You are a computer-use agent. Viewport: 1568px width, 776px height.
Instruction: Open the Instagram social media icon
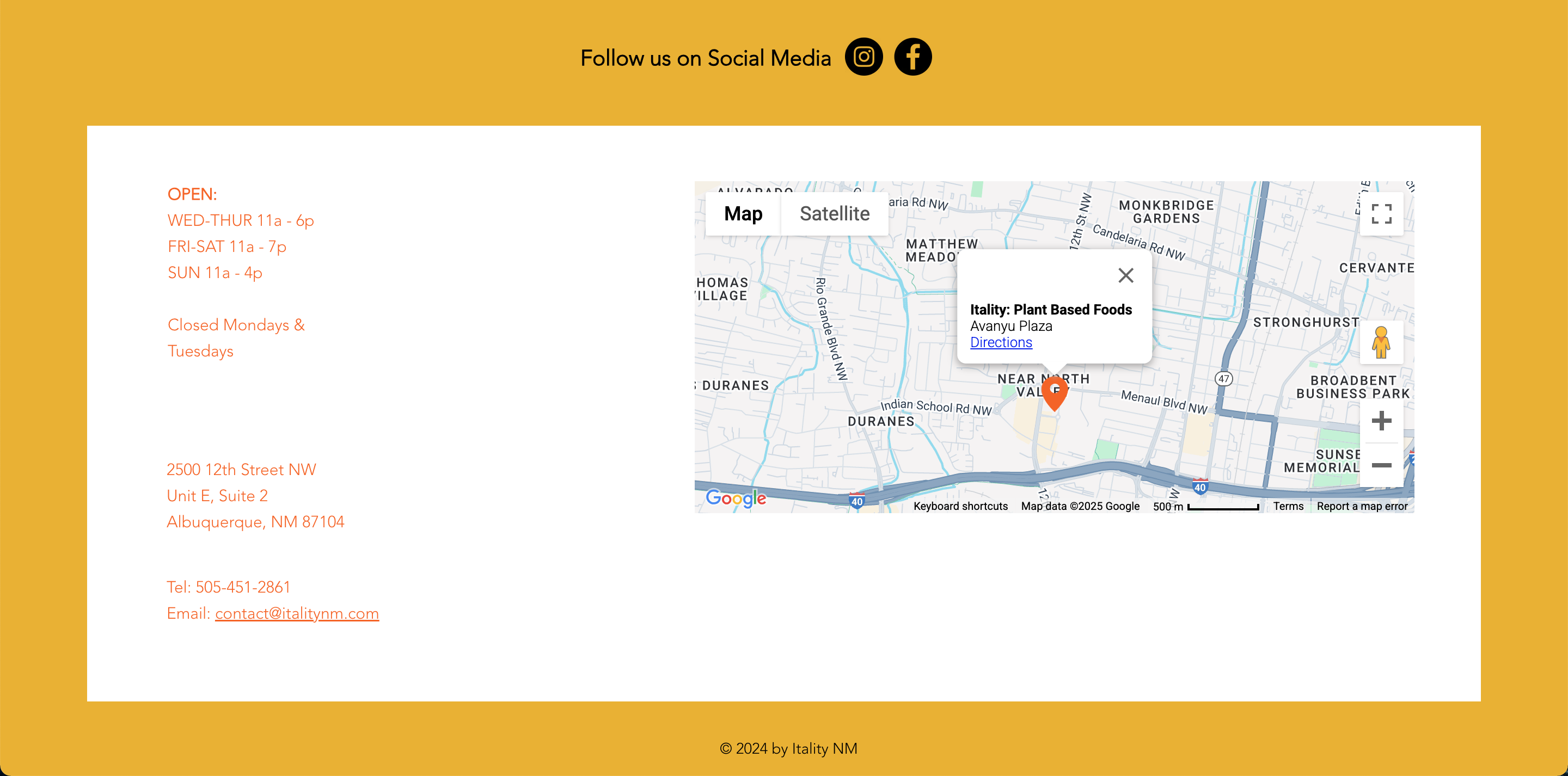863,57
